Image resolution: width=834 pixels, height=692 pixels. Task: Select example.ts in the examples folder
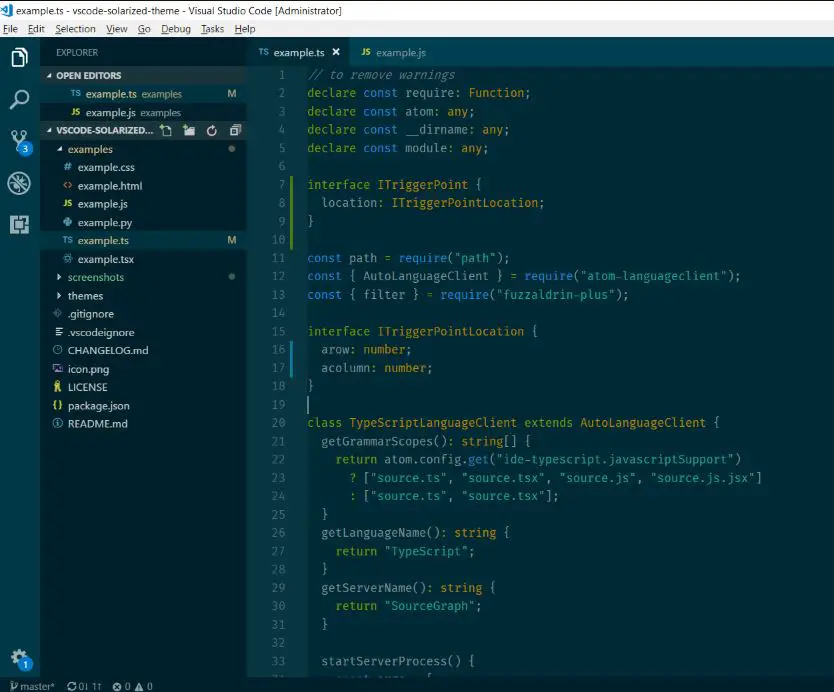point(143,240)
